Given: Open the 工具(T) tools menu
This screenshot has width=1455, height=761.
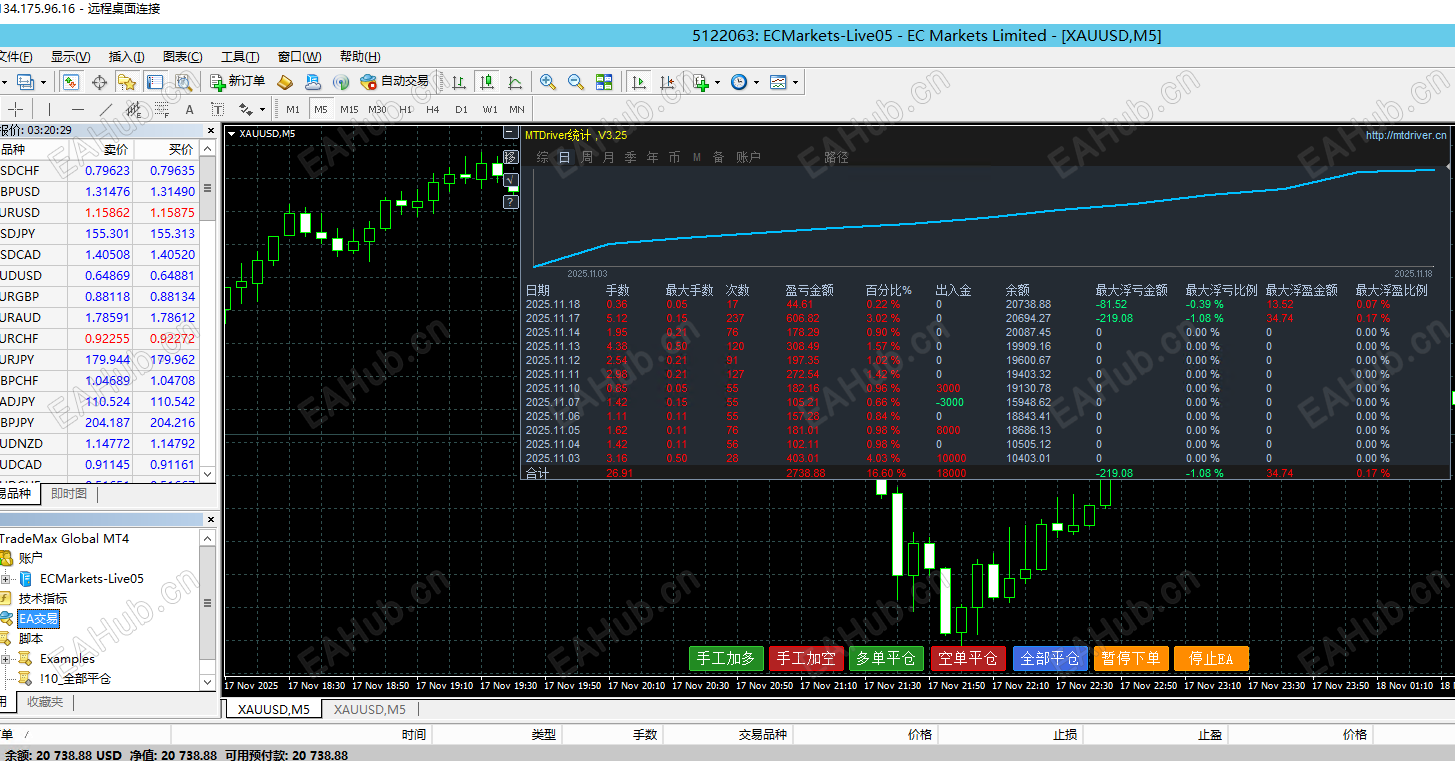Looking at the screenshot, I should (240, 57).
